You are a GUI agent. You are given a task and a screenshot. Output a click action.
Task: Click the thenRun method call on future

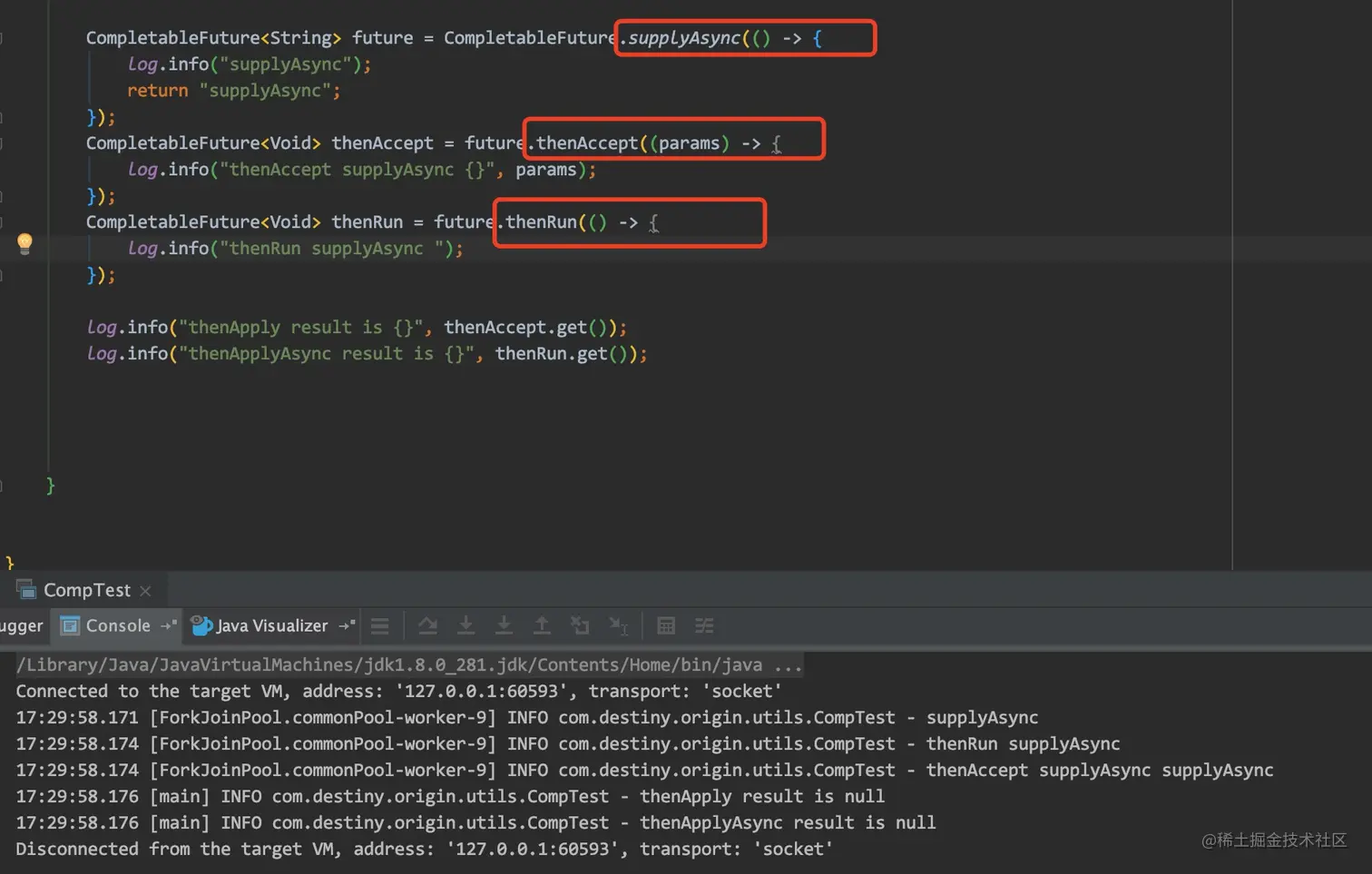click(x=541, y=222)
